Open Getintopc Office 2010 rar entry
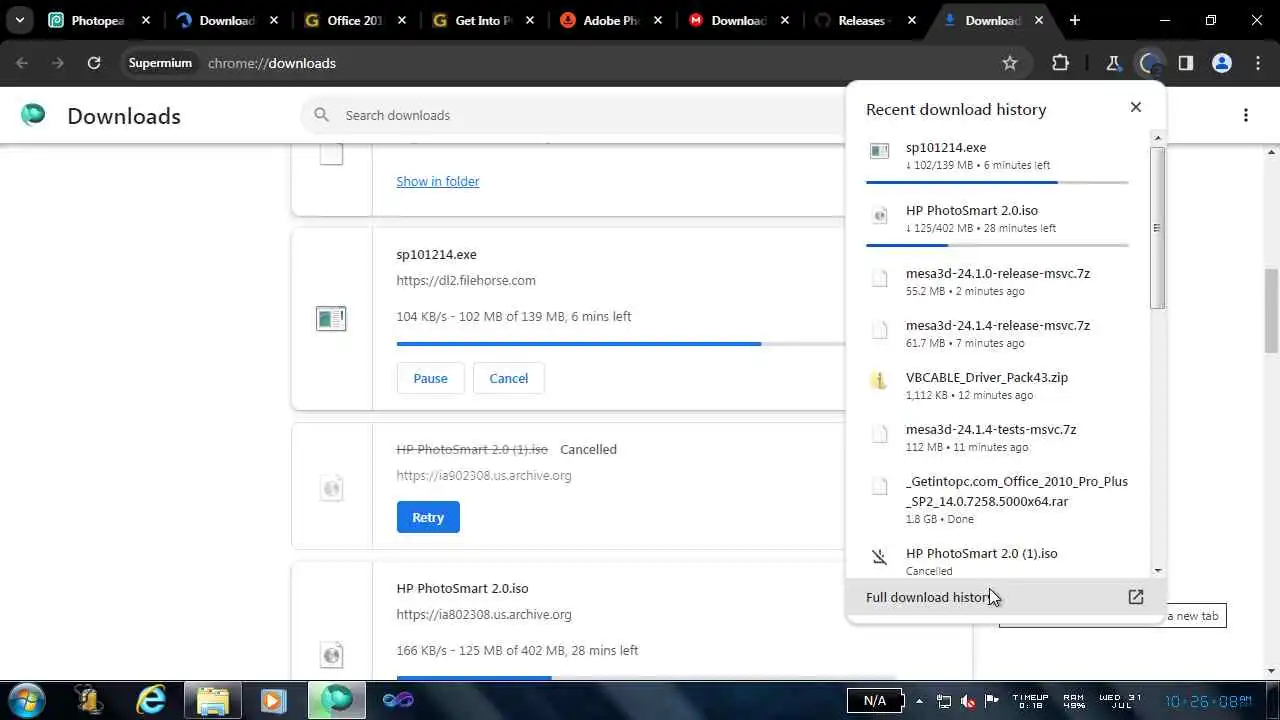The image size is (1280, 720). [997, 499]
